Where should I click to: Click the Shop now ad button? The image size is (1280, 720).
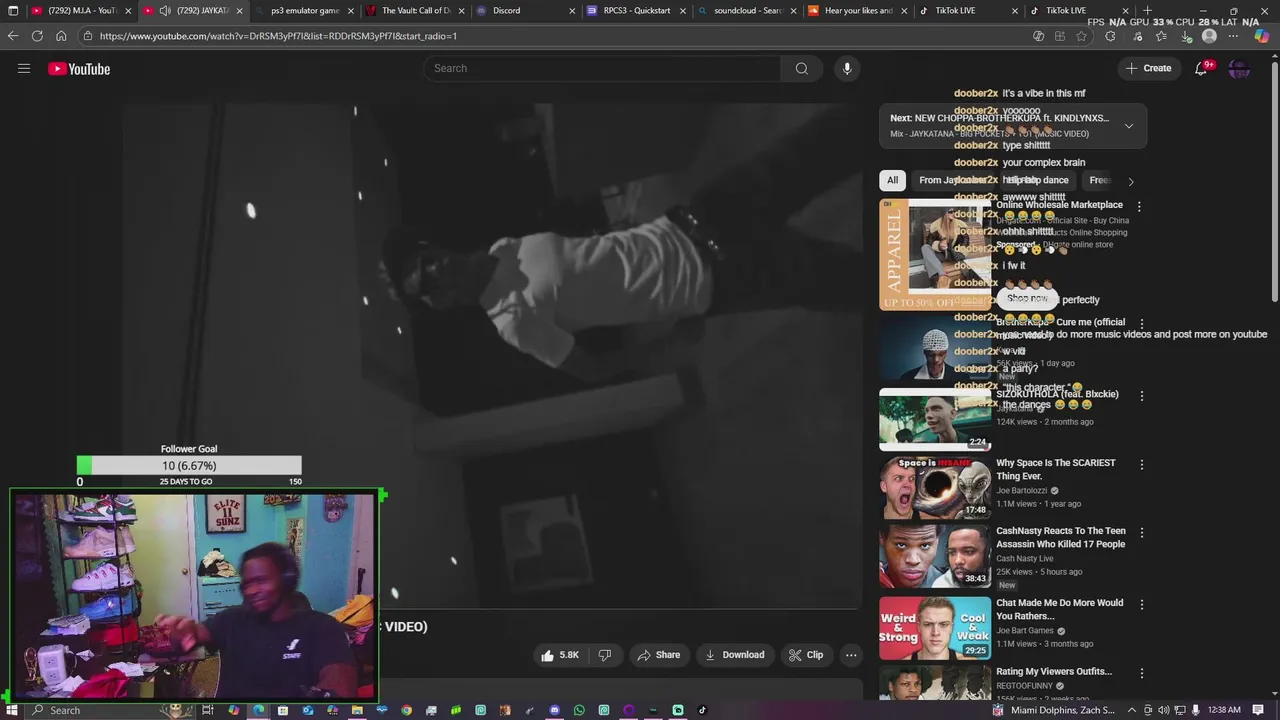click(1027, 298)
